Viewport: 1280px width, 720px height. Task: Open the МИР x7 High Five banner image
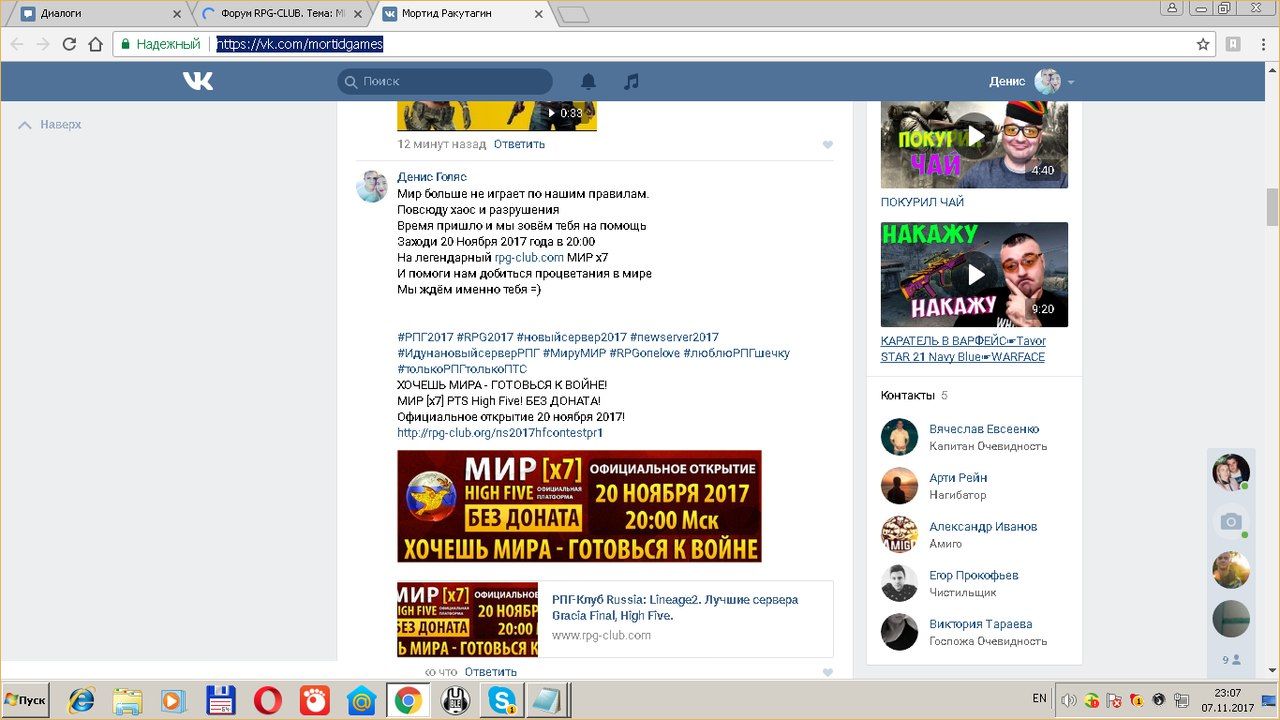[x=579, y=506]
